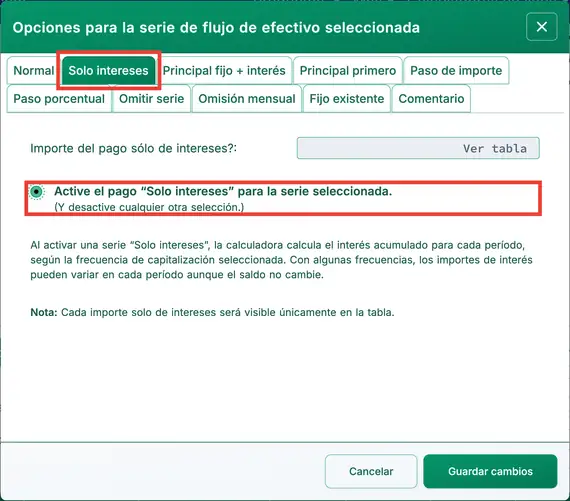
Task: Open the Comentario tab
Action: (x=431, y=99)
